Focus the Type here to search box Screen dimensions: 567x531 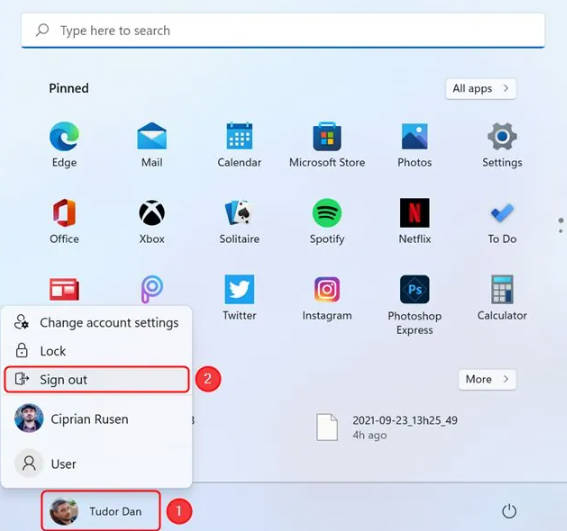283,30
